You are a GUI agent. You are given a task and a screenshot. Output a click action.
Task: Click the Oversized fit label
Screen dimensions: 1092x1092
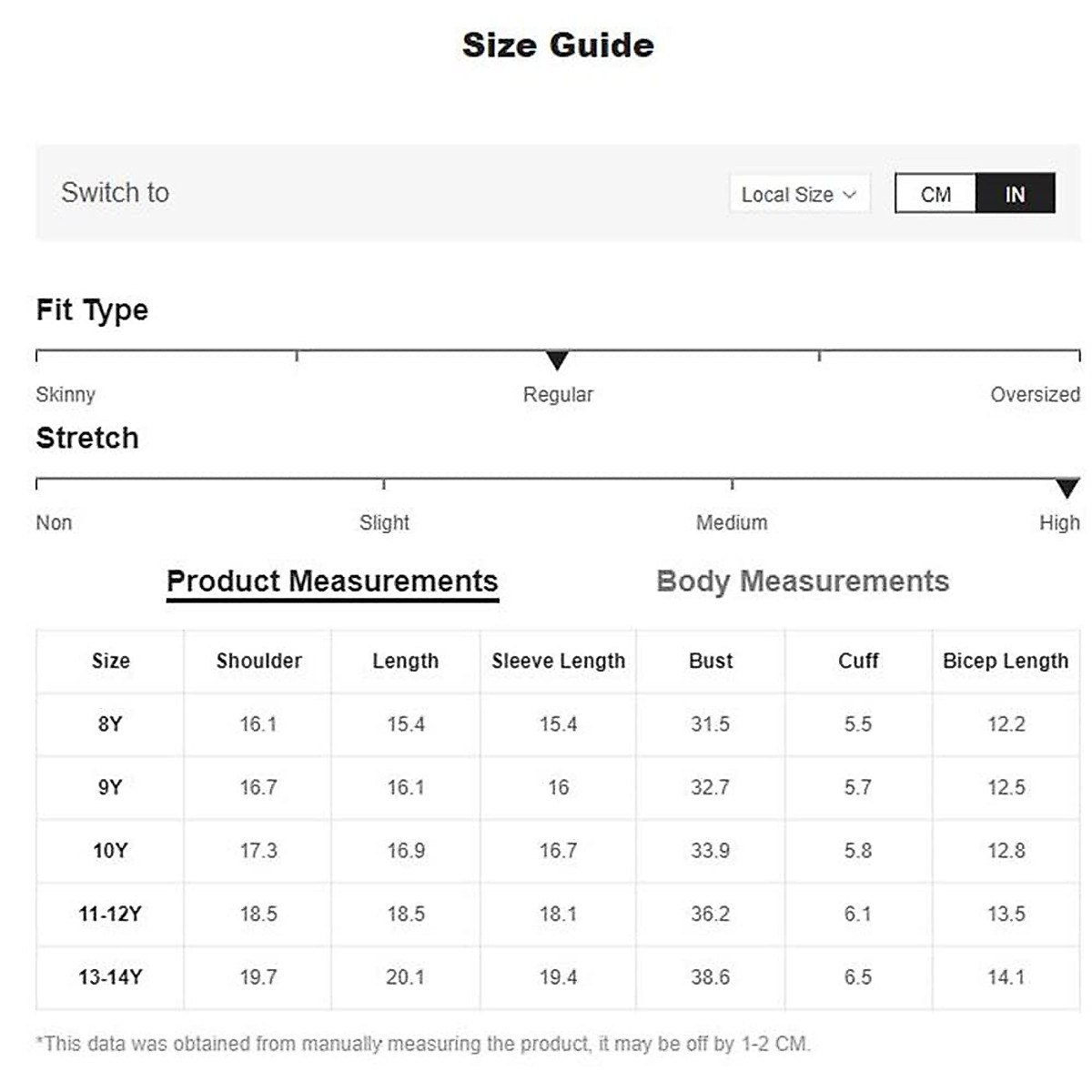tap(1035, 394)
